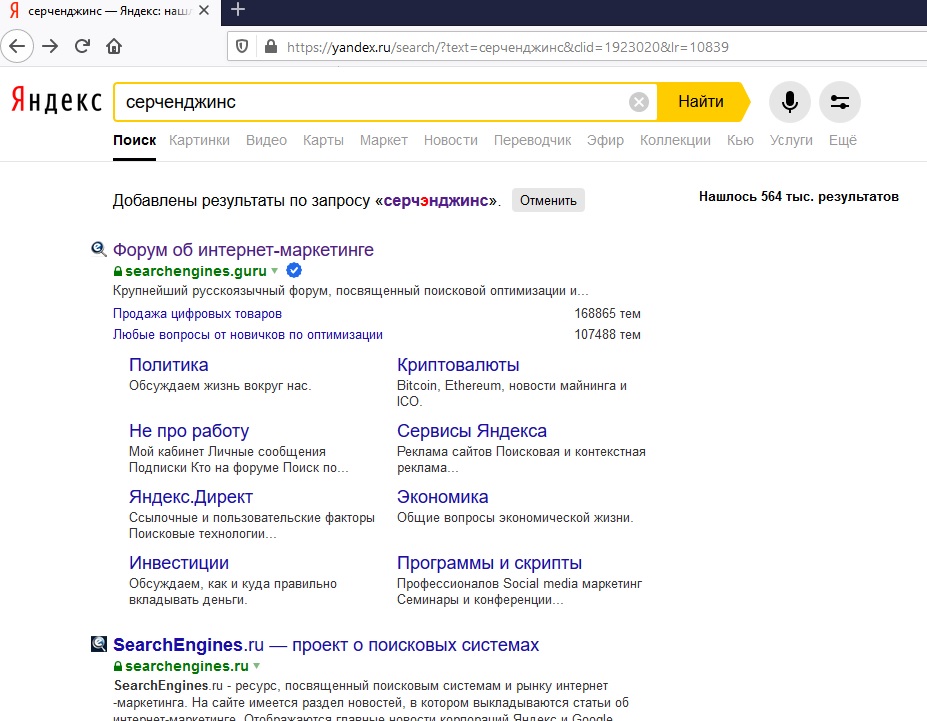
Task: Select the серченджинс browser tab title
Action: click(109, 11)
